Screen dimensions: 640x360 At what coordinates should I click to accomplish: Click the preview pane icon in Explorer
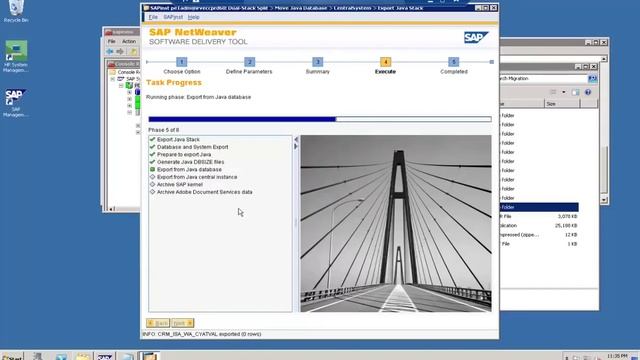point(576,92)
